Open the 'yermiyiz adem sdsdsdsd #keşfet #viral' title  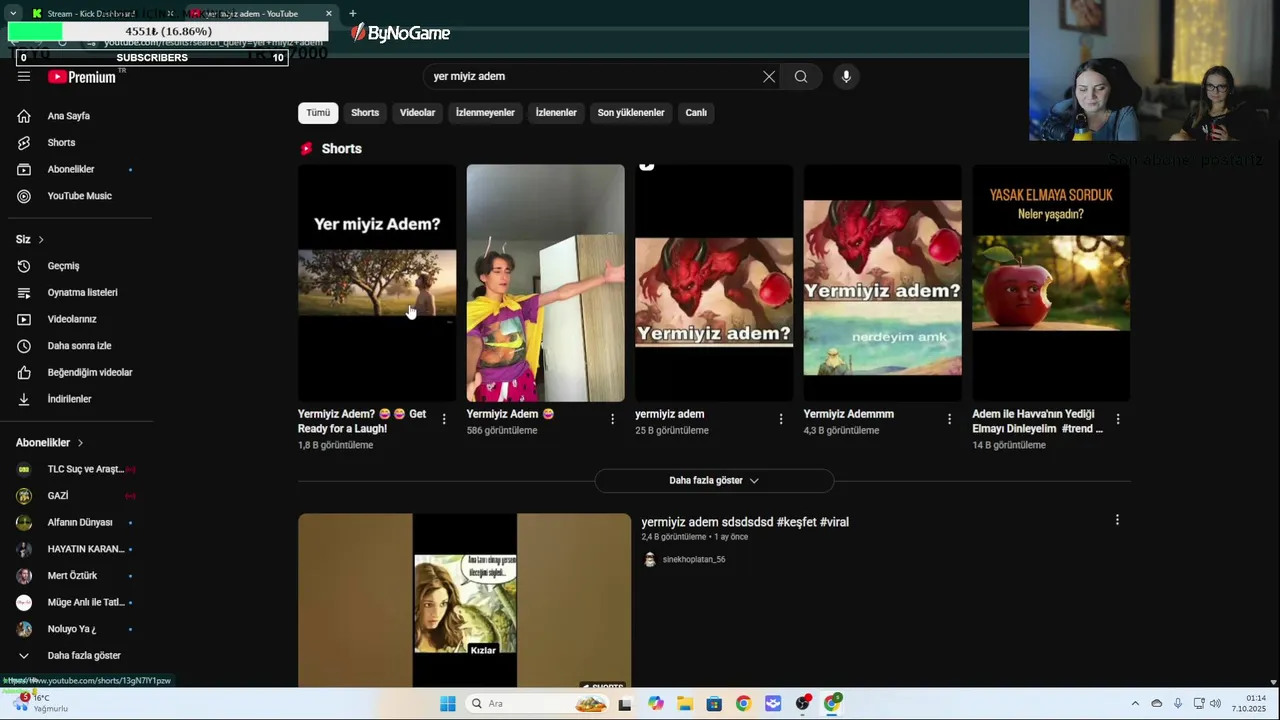coord(745,522)
